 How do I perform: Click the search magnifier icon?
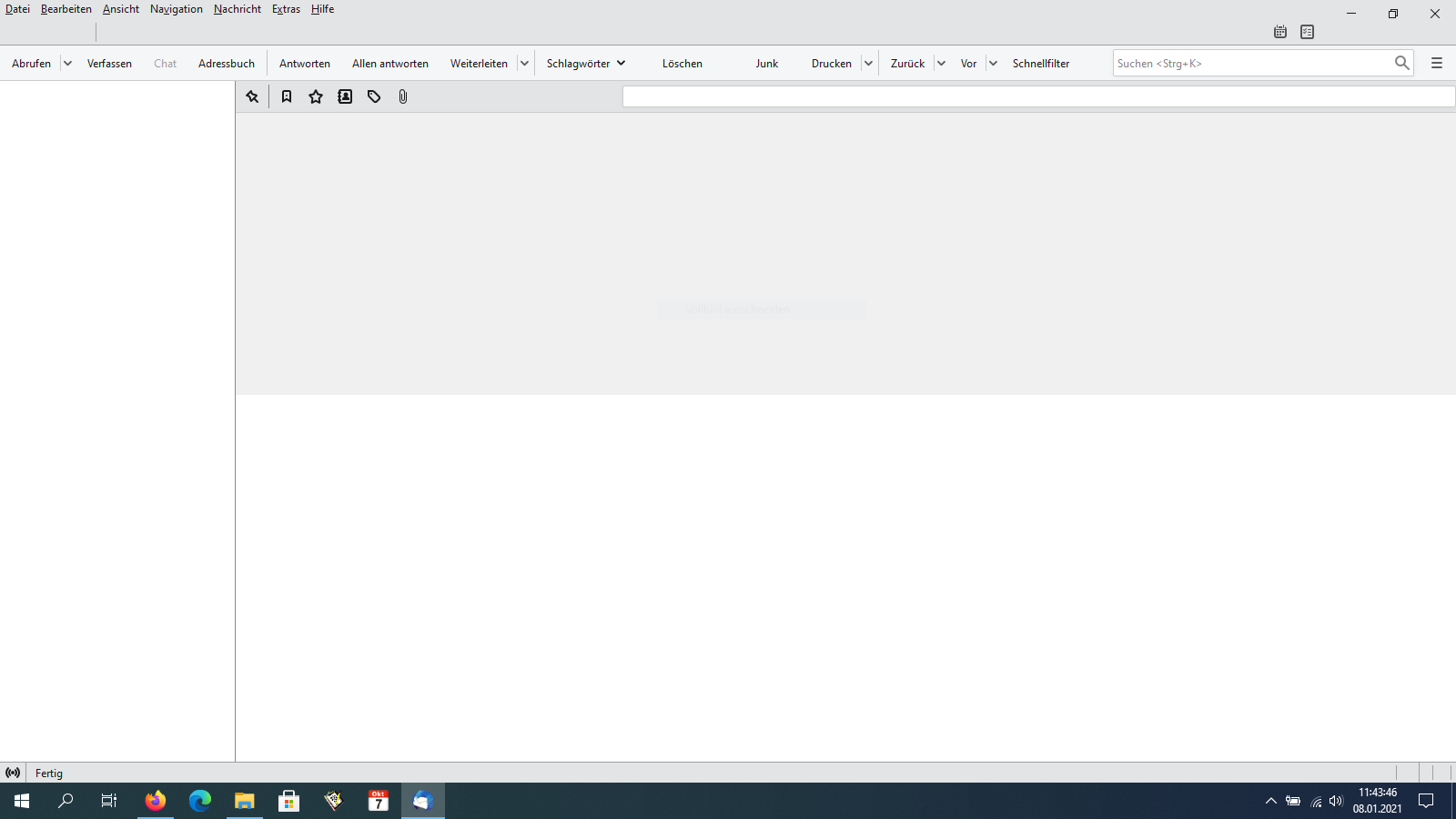[x=1401, y=63]
